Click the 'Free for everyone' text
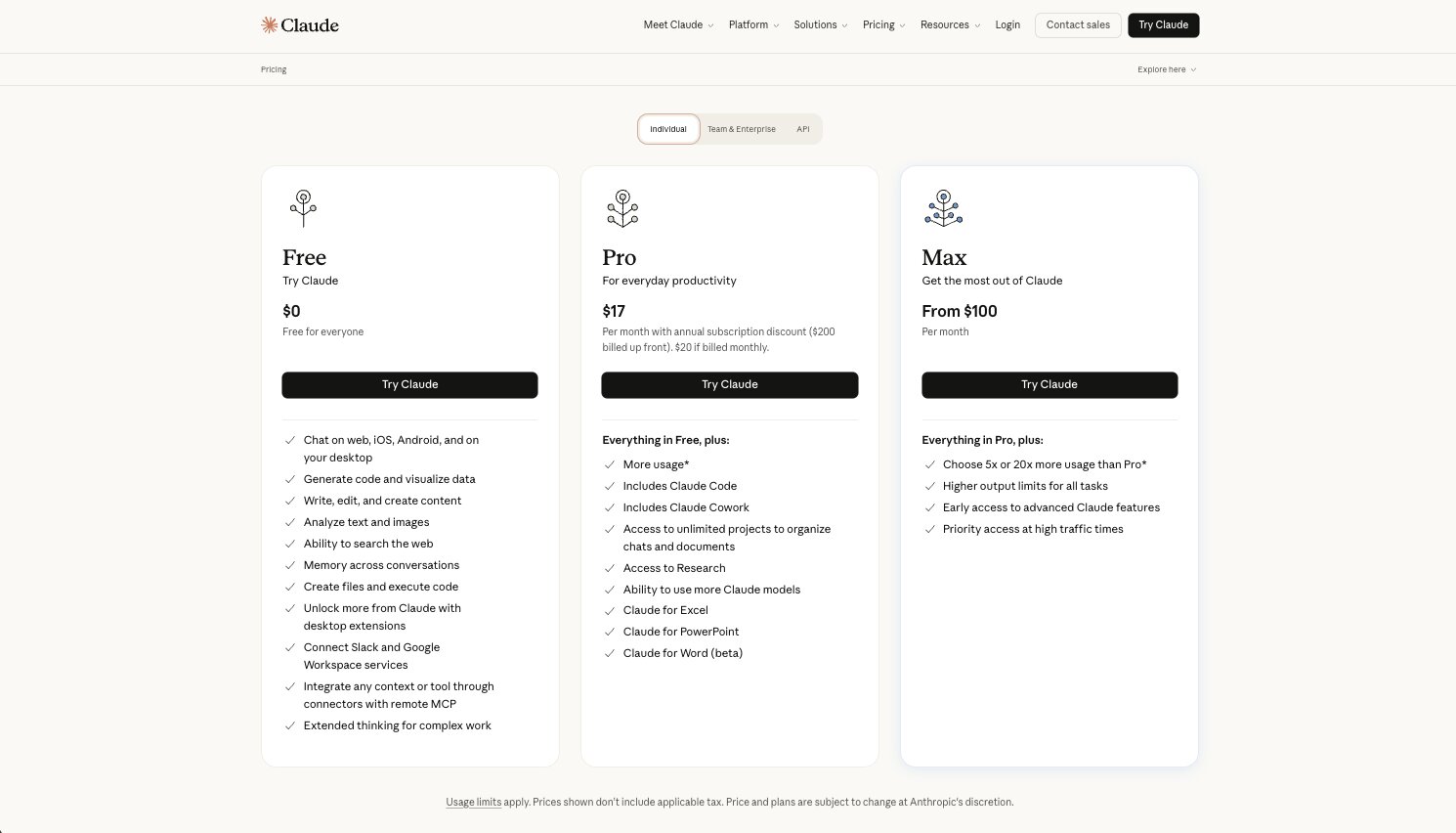The height and width of the screenshot is (833, 1456). [x=322, y=332]
